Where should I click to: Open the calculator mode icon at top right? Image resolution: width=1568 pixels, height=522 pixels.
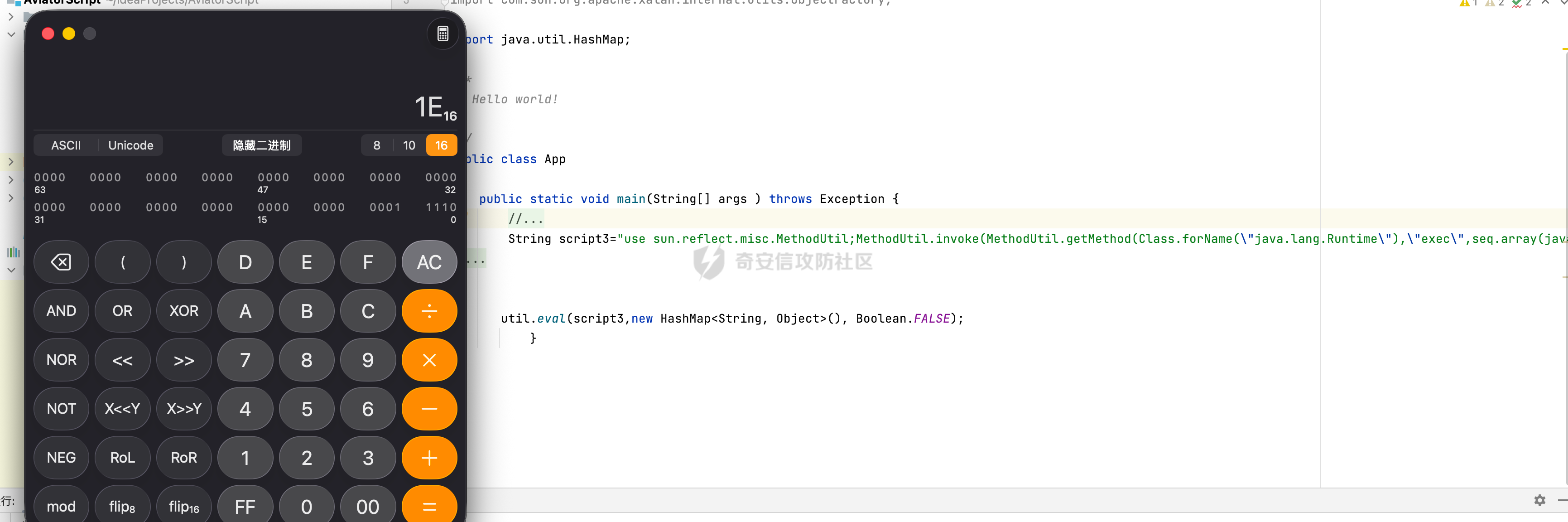coord(443,34)
